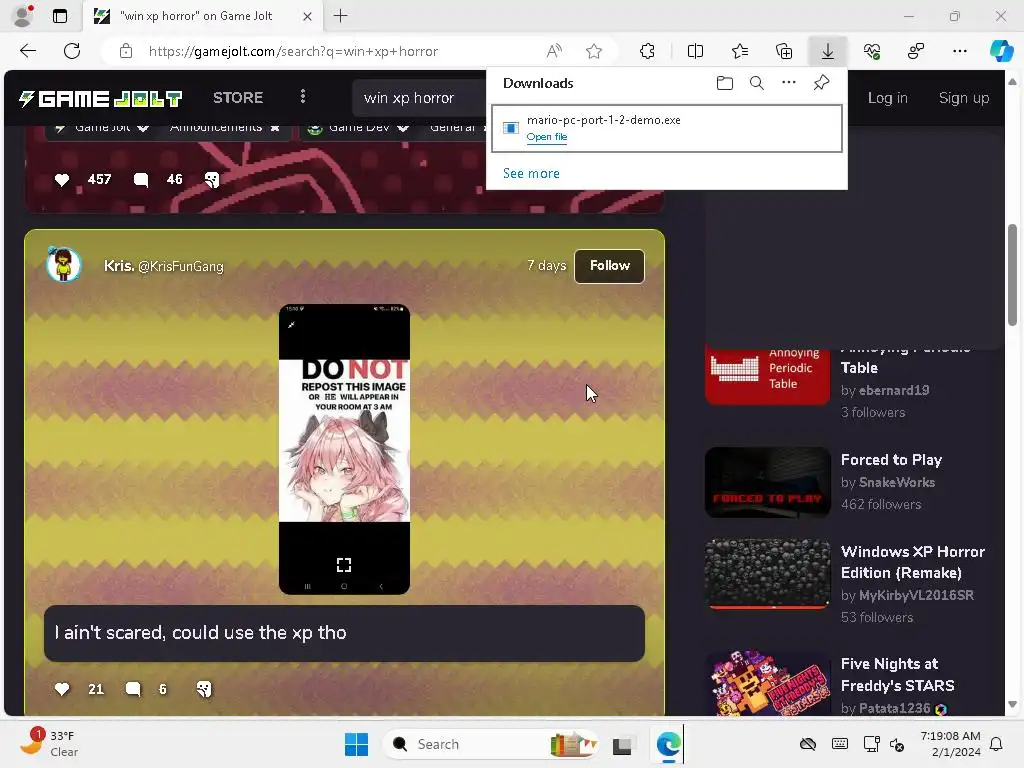Screen dimensions: 1024x768
Task: Toggle the Downloads toolbar button
Action: [x=827, y=51]
